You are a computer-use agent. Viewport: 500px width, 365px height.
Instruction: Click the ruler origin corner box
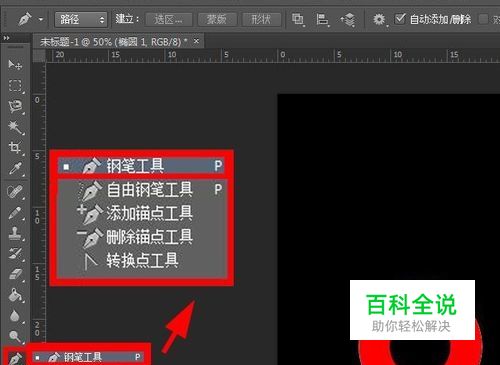39,55
